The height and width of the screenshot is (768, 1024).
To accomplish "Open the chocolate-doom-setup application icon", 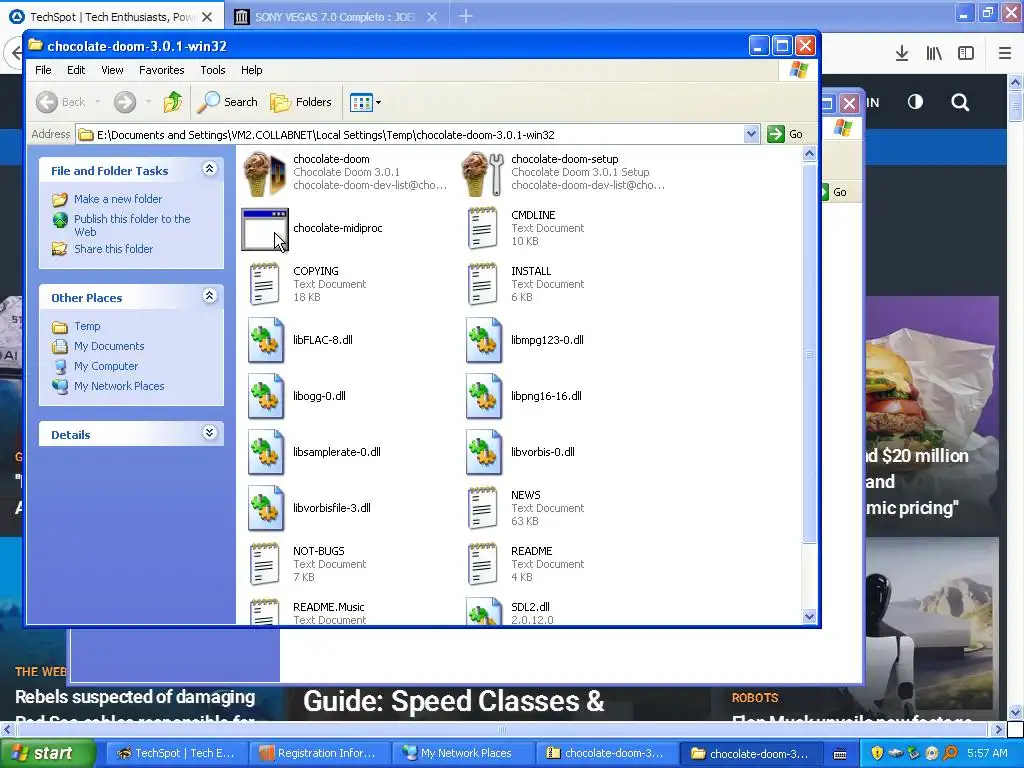I will point(483,173).
